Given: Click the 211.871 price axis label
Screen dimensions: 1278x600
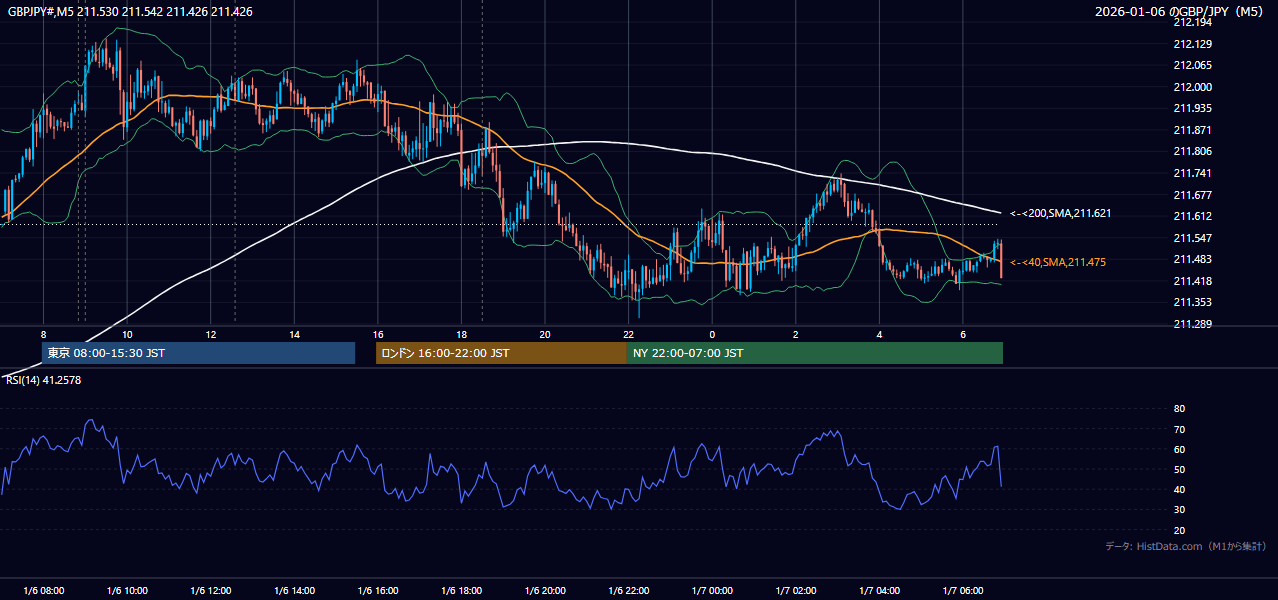Looking at the screenshot, I should [1192, 130].
